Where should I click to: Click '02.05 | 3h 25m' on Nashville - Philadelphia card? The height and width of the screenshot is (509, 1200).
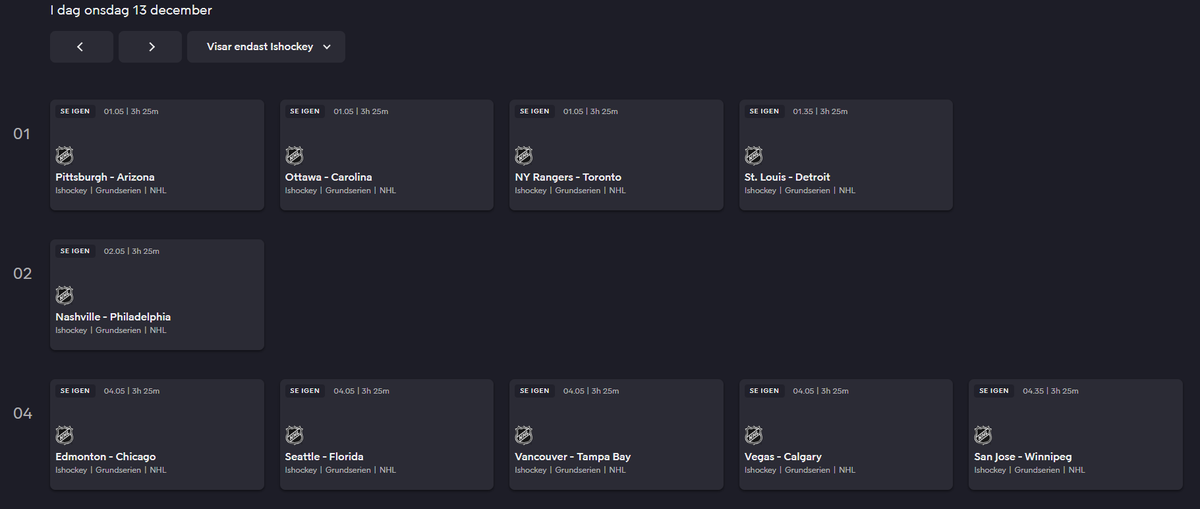(131, 251)
